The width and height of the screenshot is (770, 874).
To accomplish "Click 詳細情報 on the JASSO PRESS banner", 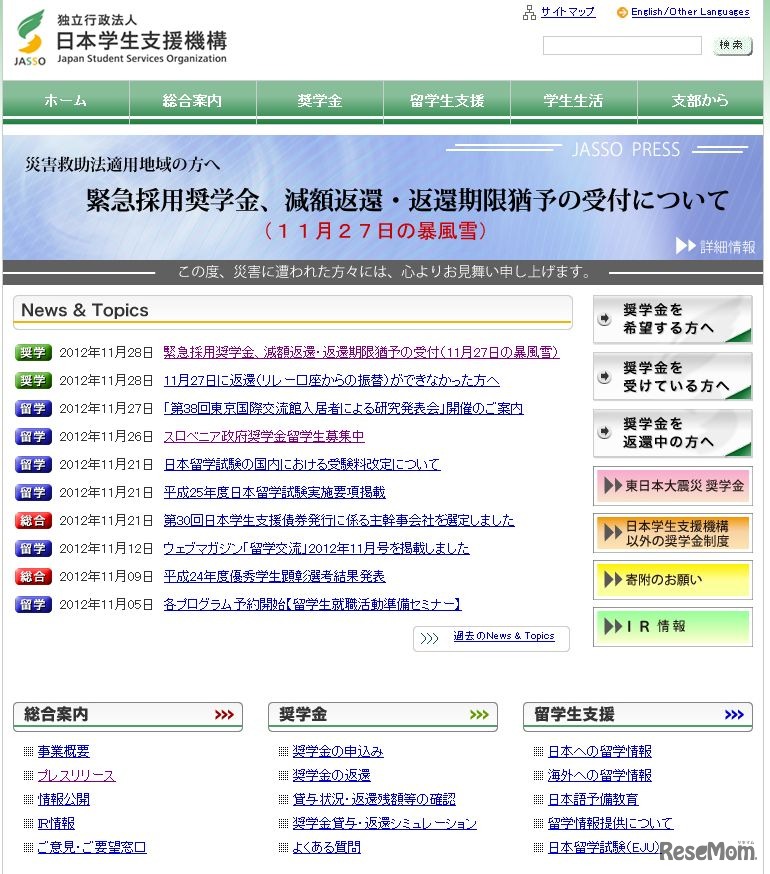I will (715, 246).
